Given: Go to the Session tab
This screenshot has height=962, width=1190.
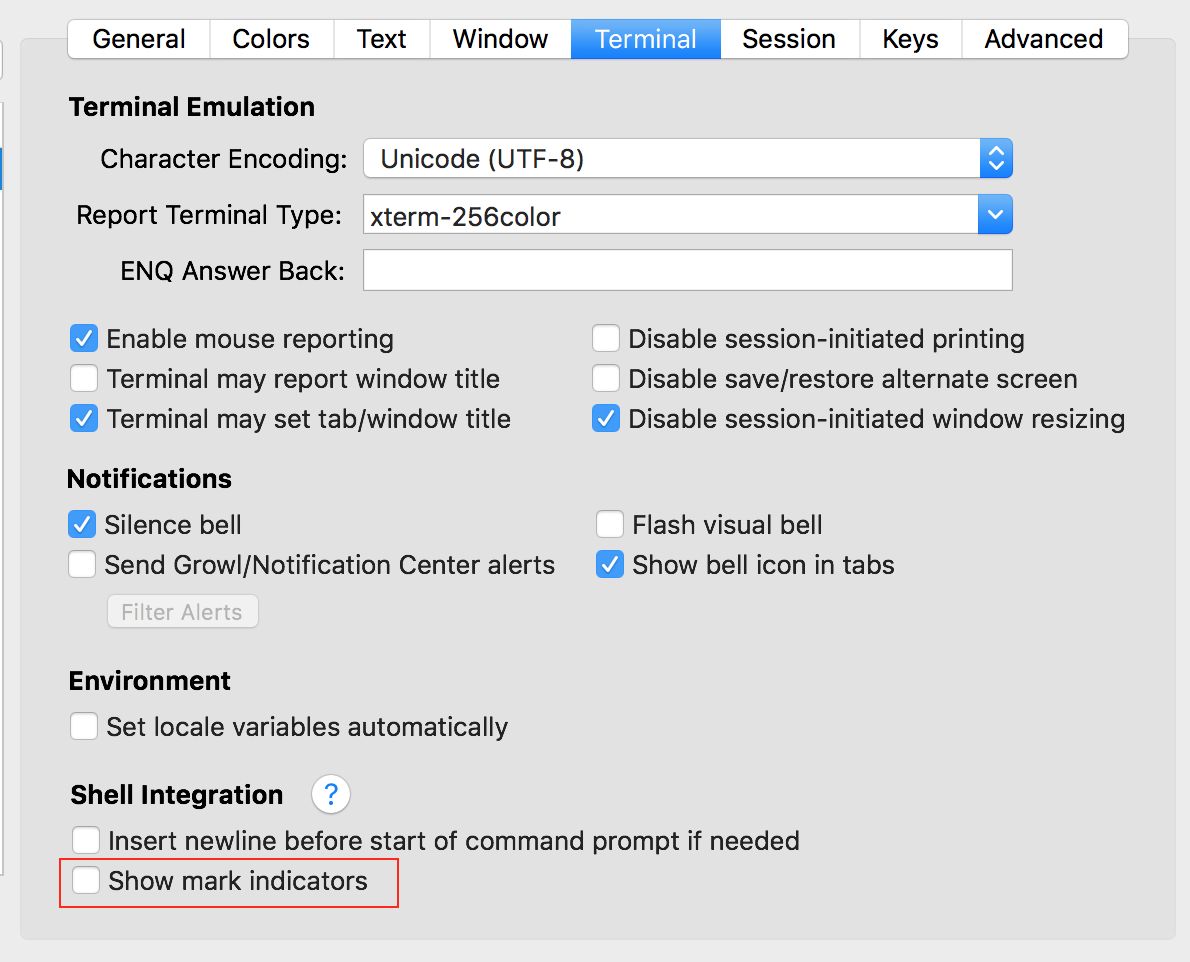Looking at the screenshot, I should click(788, 39).
